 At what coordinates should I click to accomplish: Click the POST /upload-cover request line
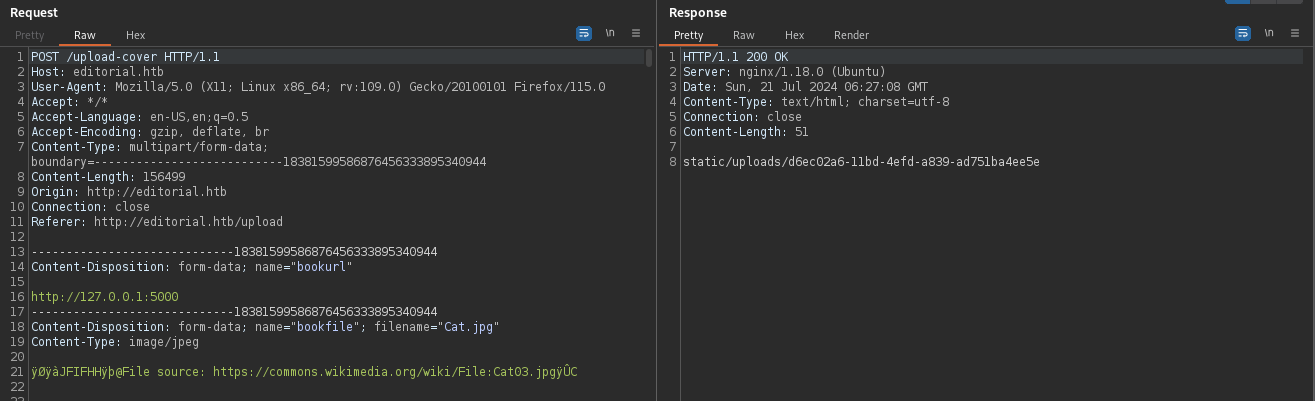click(125, 57)
